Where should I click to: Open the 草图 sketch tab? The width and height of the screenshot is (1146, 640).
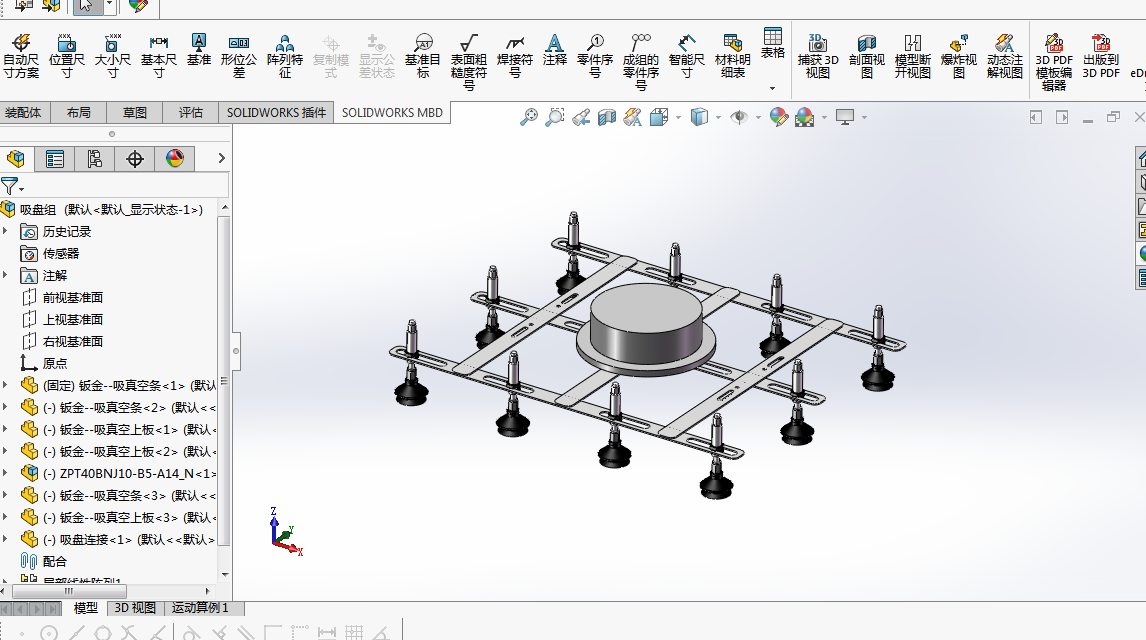click(x=134, y=113)
